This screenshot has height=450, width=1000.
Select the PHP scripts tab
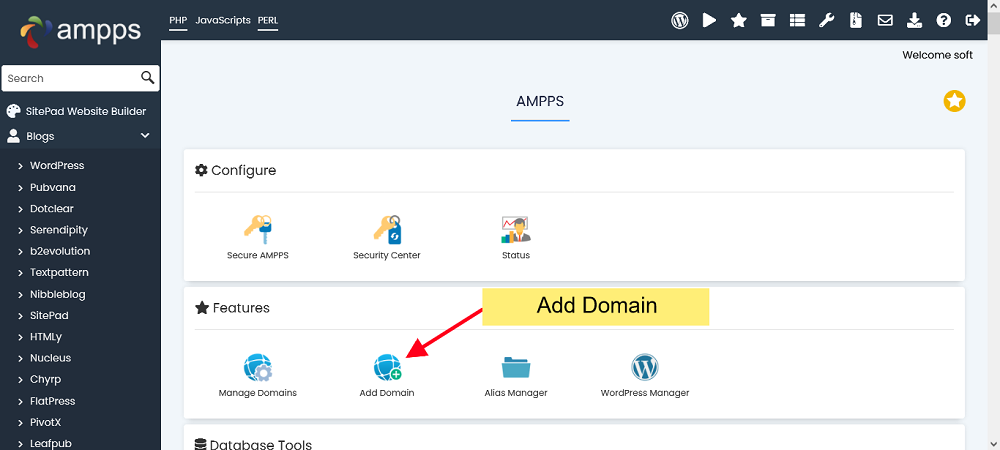tap(178, 20)
